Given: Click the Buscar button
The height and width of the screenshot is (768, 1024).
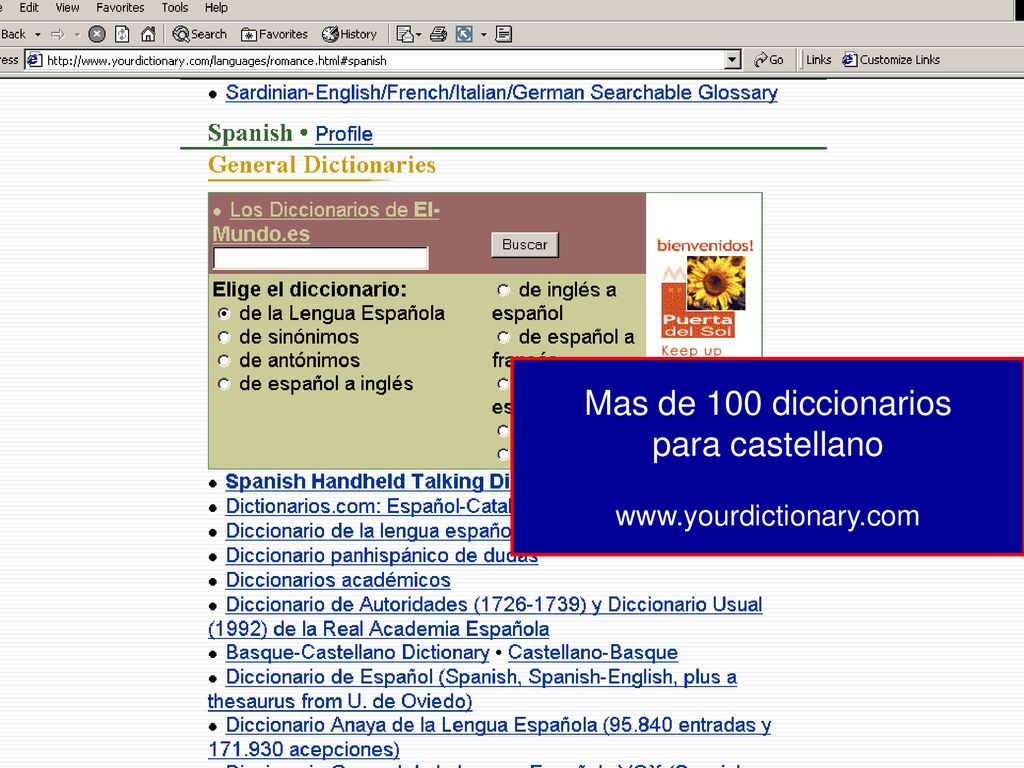Looking at the screenshot, I should [524, 245].
